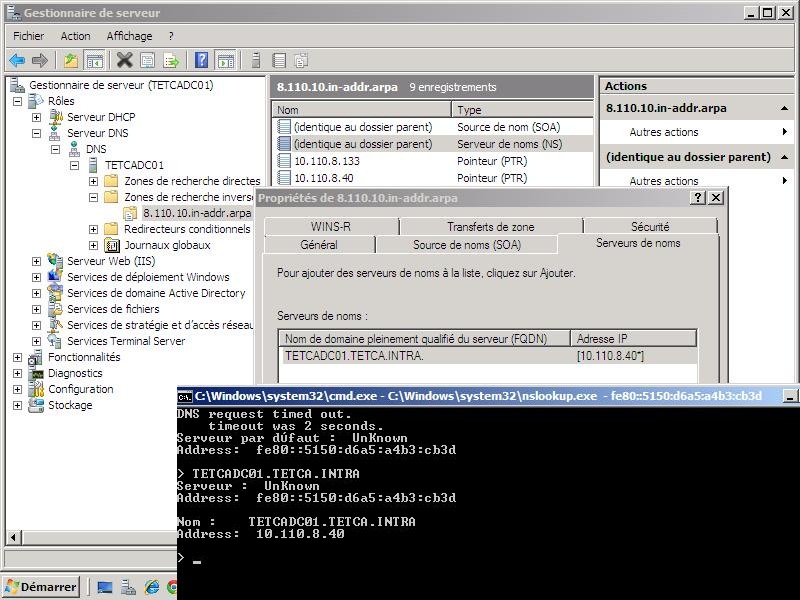800x600 pixels.
Task: Go forward with the grey arrow
Action: point(40,61)
